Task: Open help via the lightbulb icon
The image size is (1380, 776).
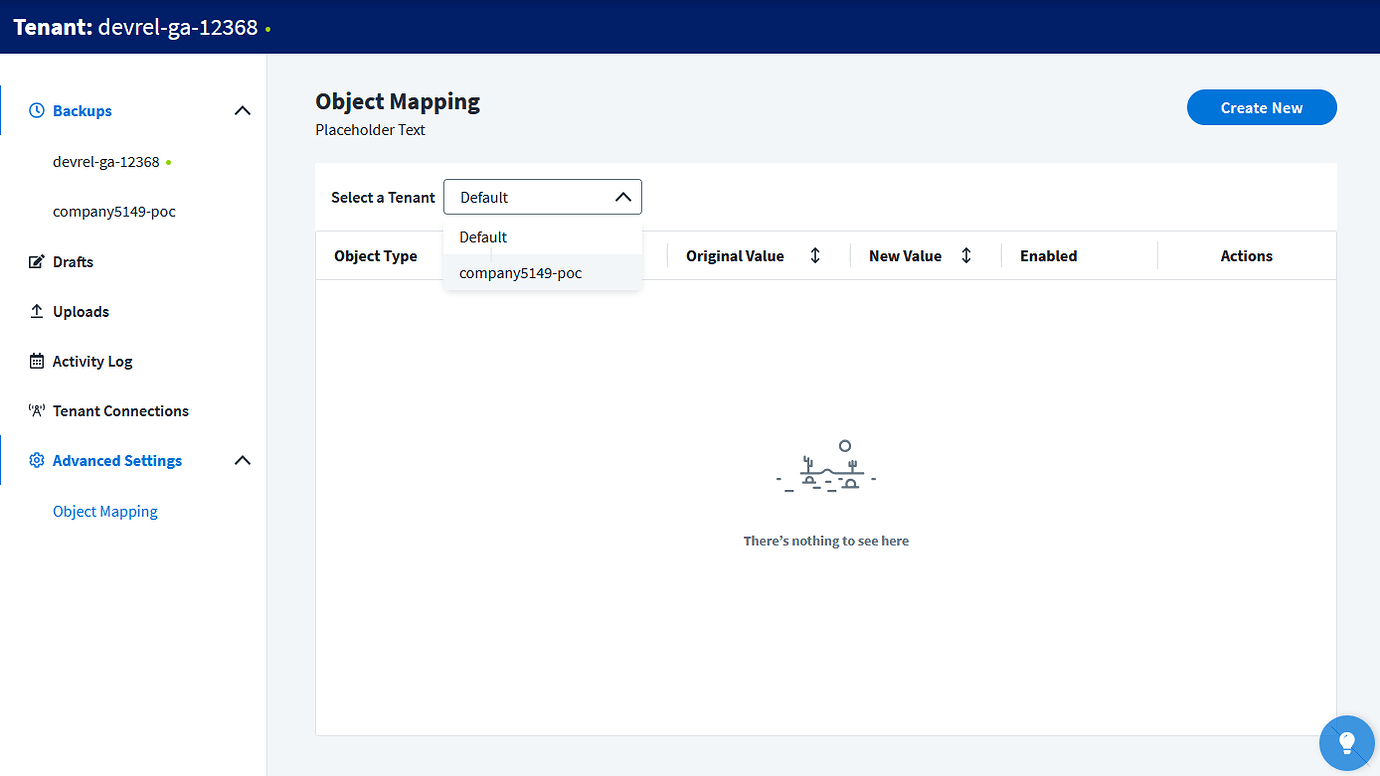Action: (x=1347, y=743)
